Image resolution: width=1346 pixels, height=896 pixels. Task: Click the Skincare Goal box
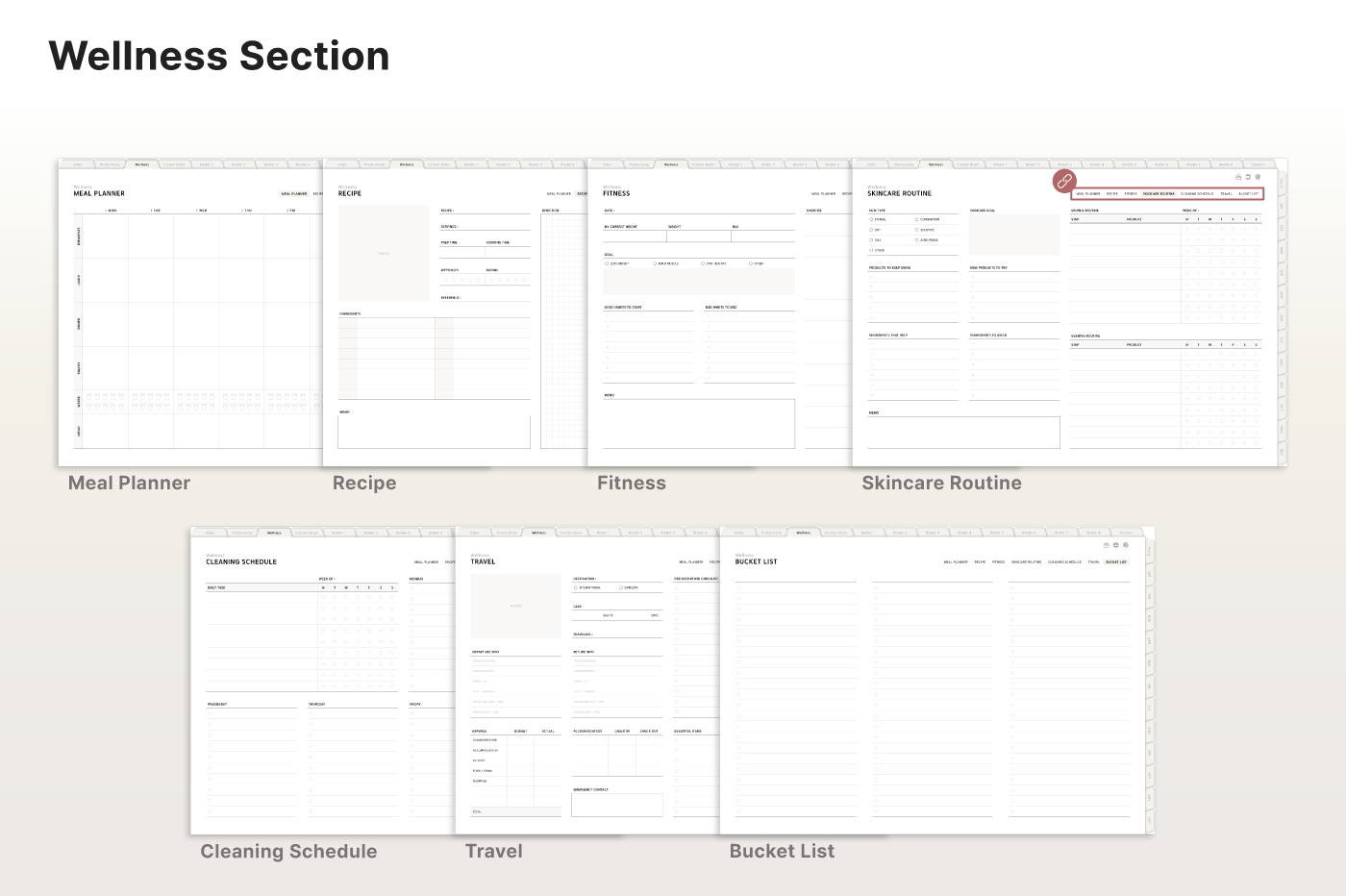1013,235
